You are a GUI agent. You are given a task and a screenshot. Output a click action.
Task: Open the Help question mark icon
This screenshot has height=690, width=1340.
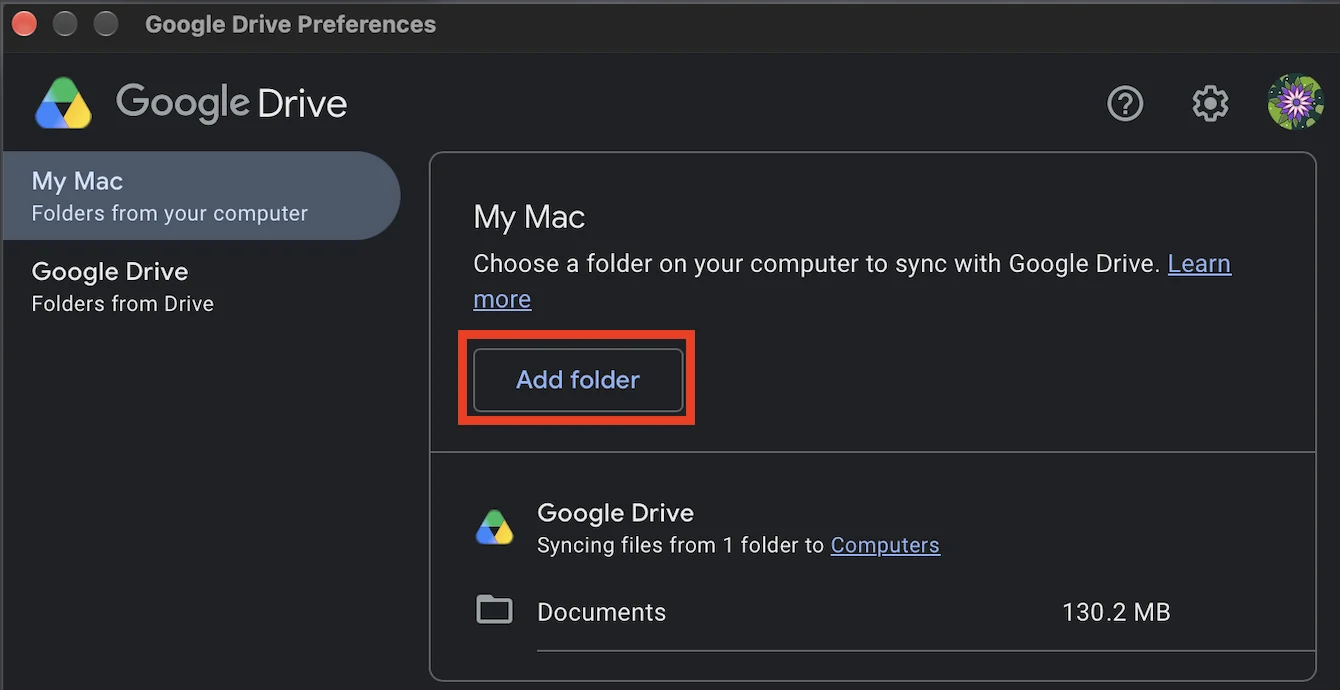point(1125,103)
